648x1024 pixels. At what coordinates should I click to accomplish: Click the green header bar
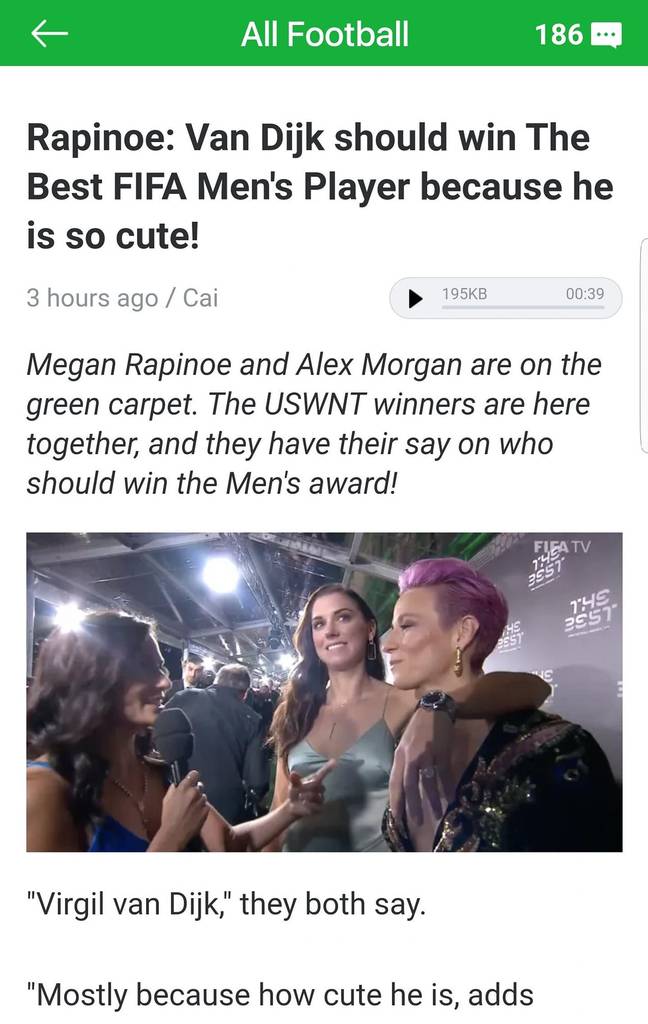pos(324,33)
